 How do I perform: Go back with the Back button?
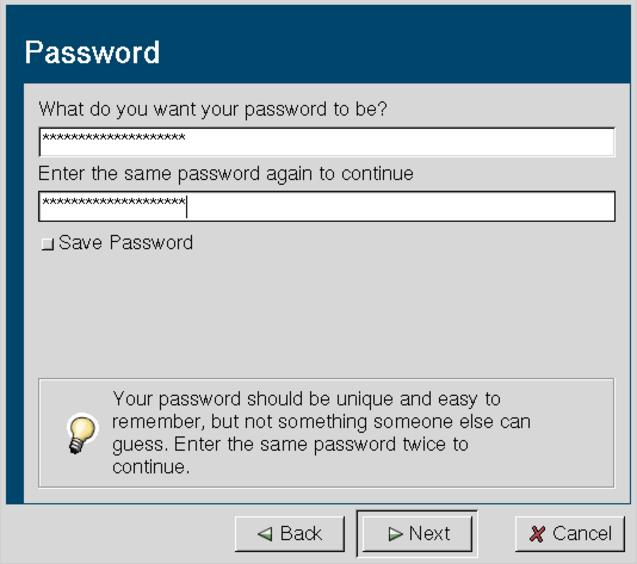coord(290,534)
